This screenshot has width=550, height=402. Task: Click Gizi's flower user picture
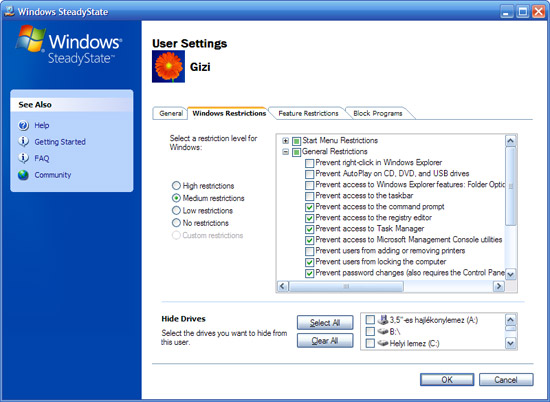point(168,66)
